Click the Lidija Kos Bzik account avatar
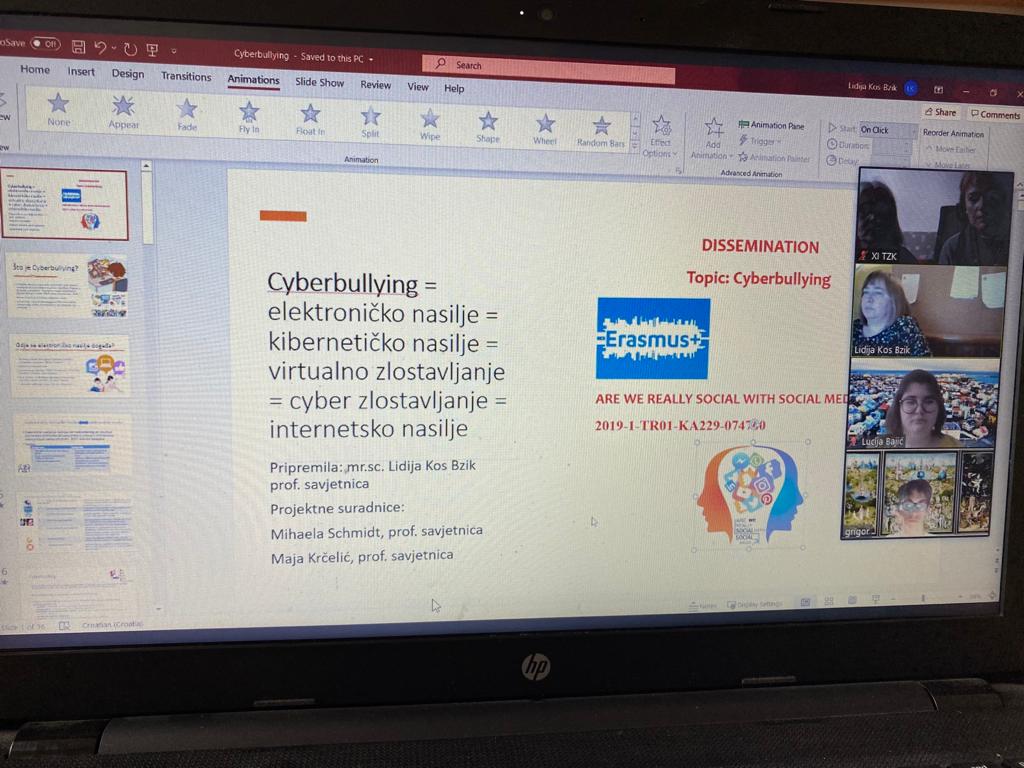This screenshot has width=1024, height=768. pos(911,88)
